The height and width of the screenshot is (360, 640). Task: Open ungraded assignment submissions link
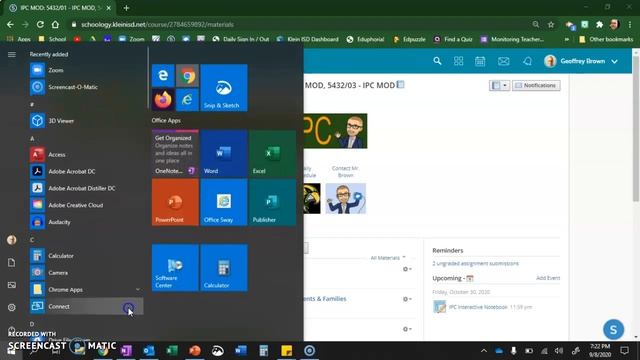pos(476,264)
